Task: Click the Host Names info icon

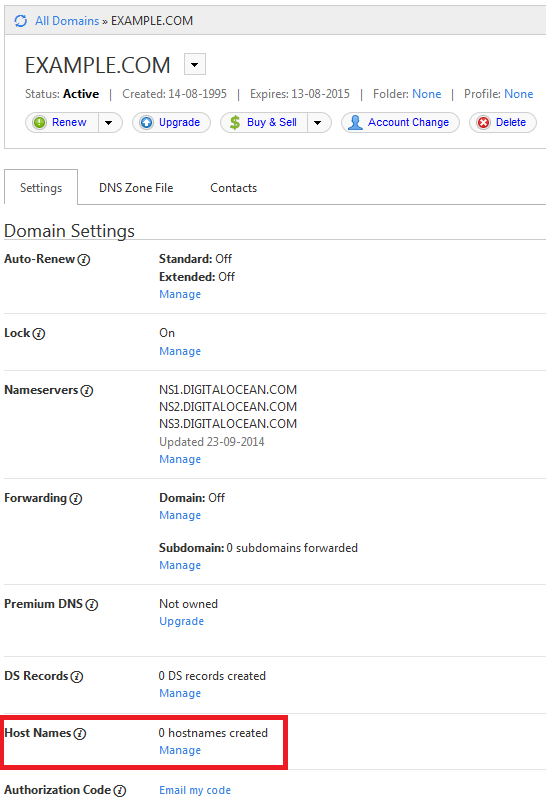Action: [x=80, y=733]
